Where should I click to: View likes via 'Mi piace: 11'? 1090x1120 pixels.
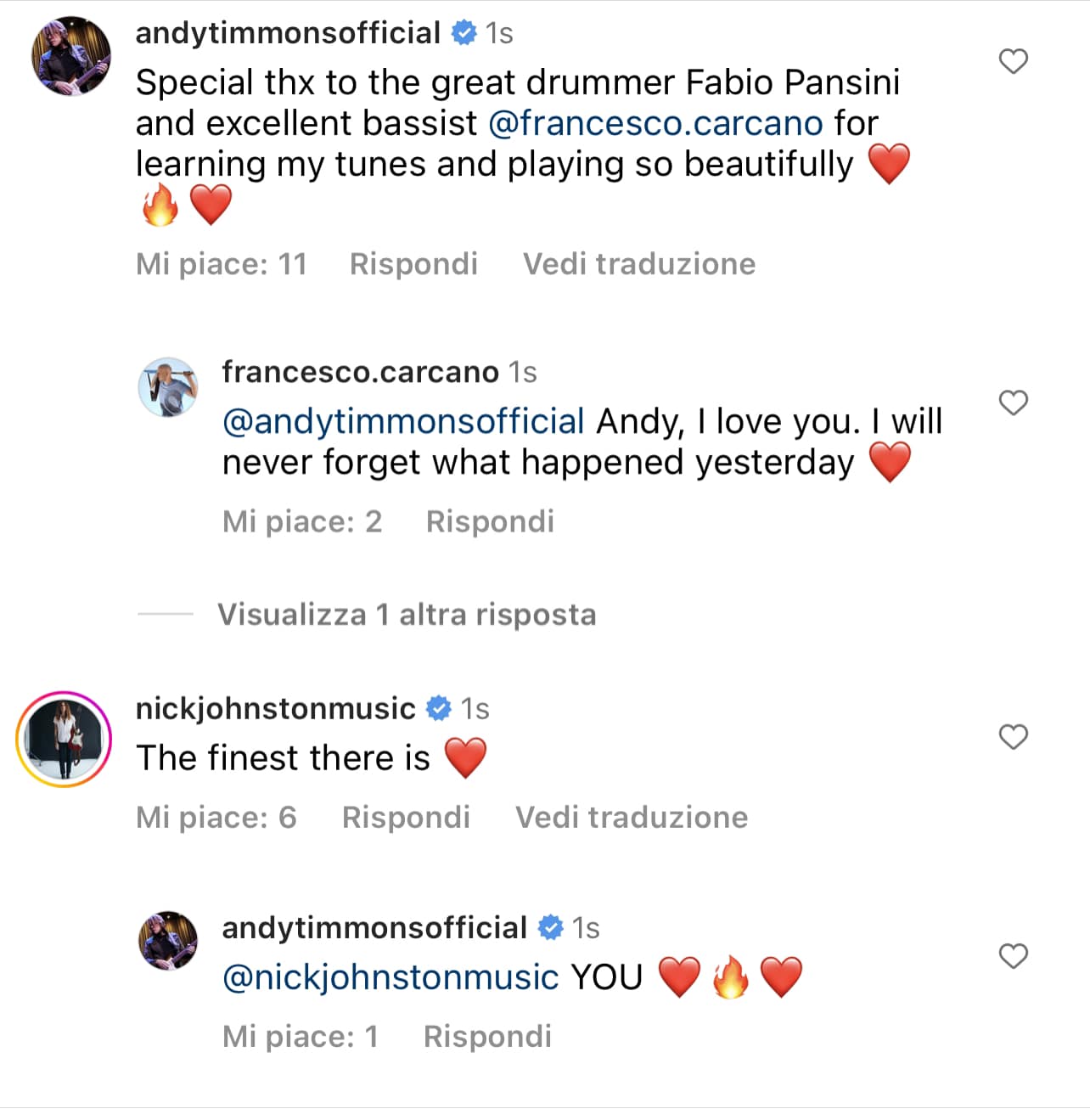point(221,264)
